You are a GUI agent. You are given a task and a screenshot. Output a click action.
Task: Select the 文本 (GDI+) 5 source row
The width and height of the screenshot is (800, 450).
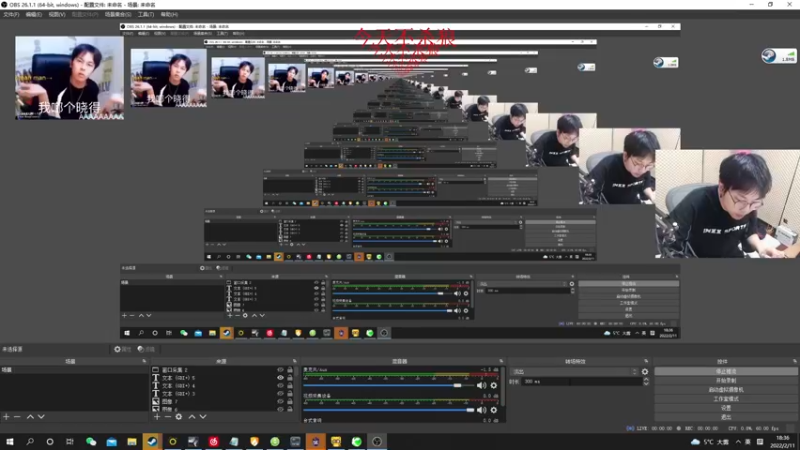coord(222,378)
